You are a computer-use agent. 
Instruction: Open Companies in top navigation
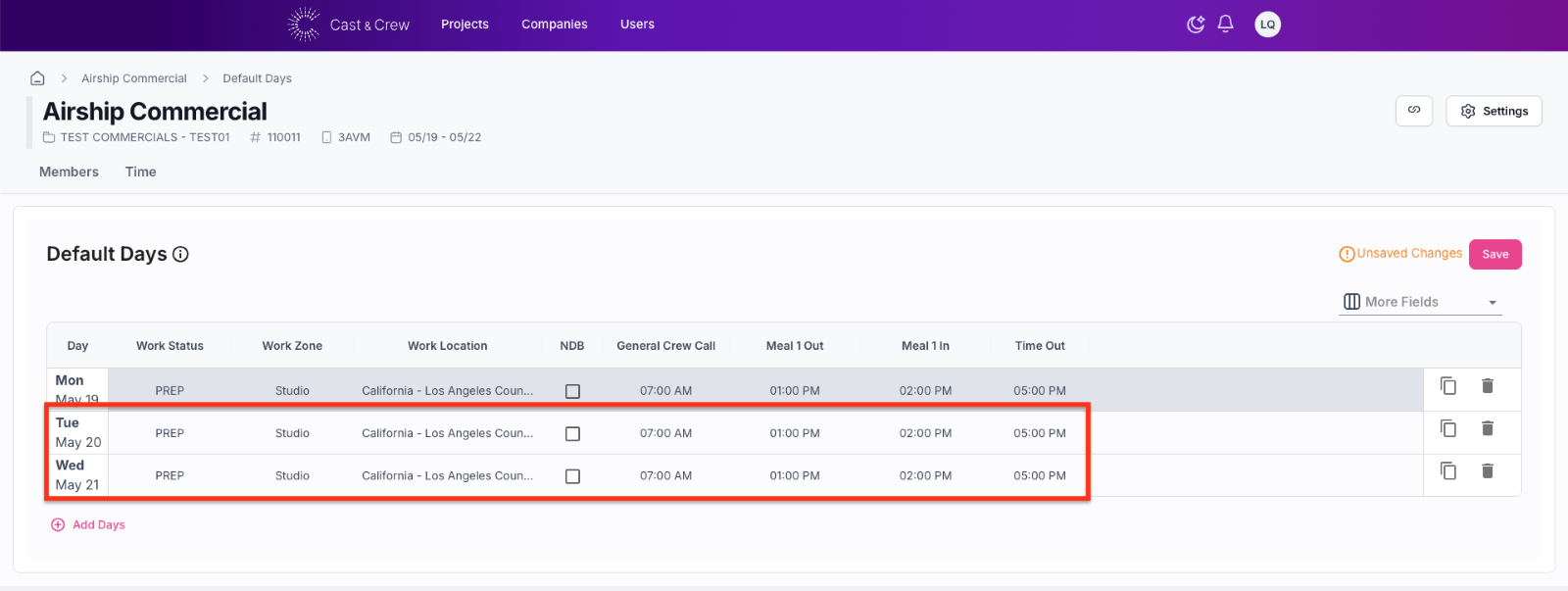[555, 25]
